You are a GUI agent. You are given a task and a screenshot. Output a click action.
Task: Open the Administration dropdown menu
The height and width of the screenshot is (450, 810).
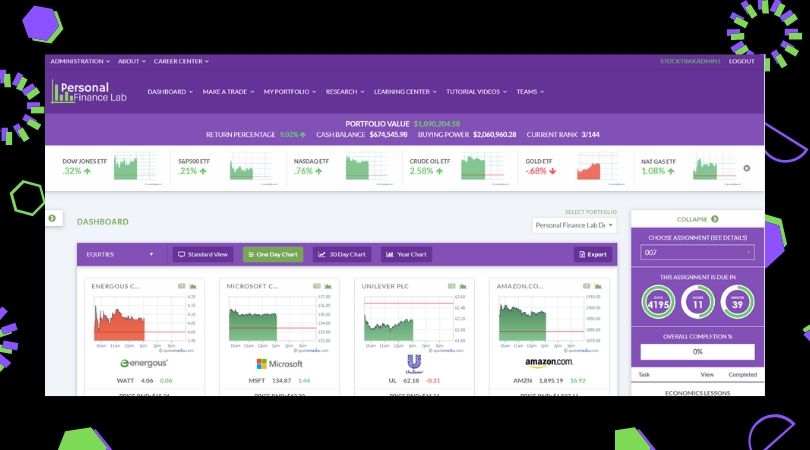pyautogui.click(x=80, y=61)
